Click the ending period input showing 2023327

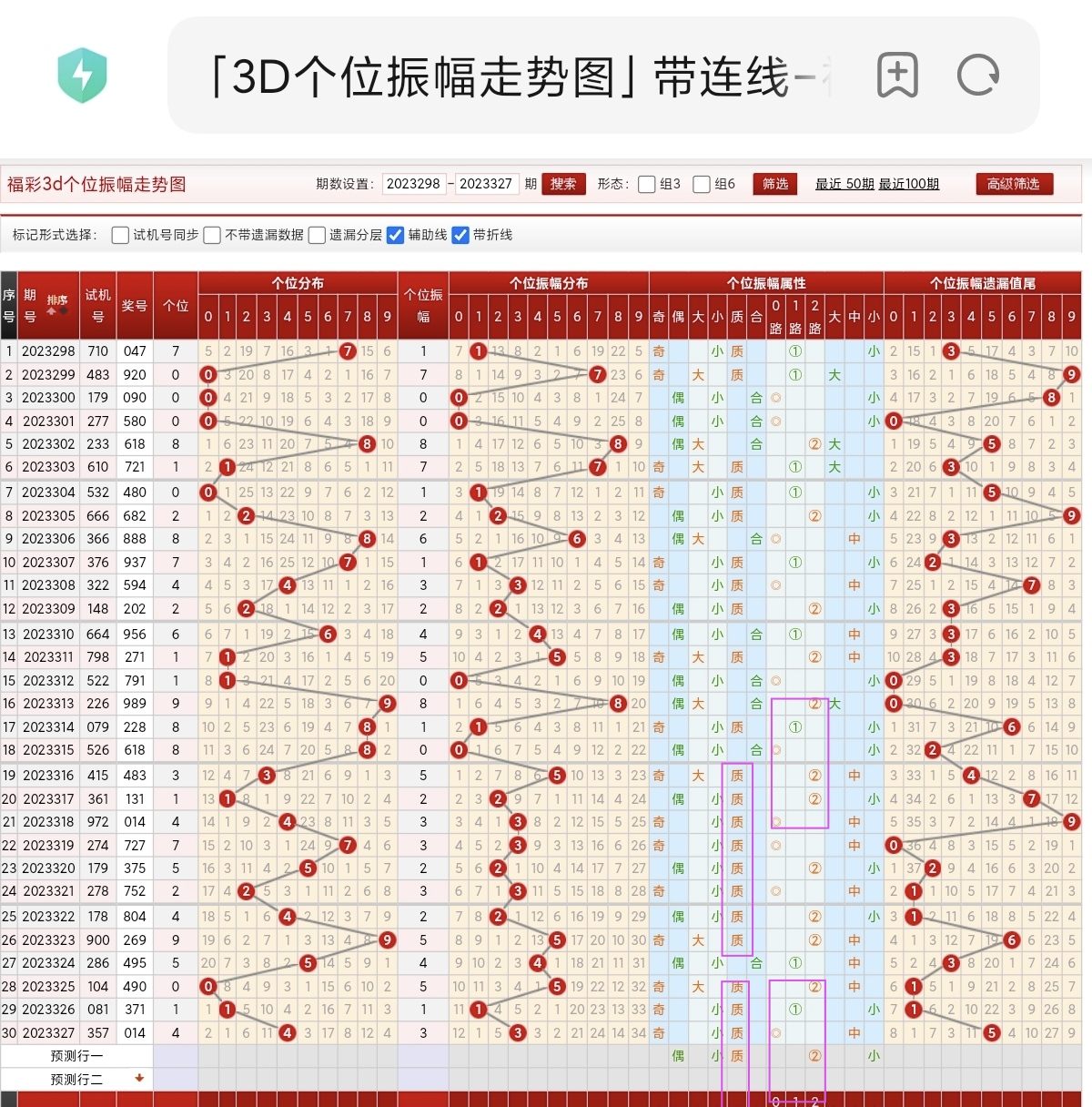tap(489, 183)
